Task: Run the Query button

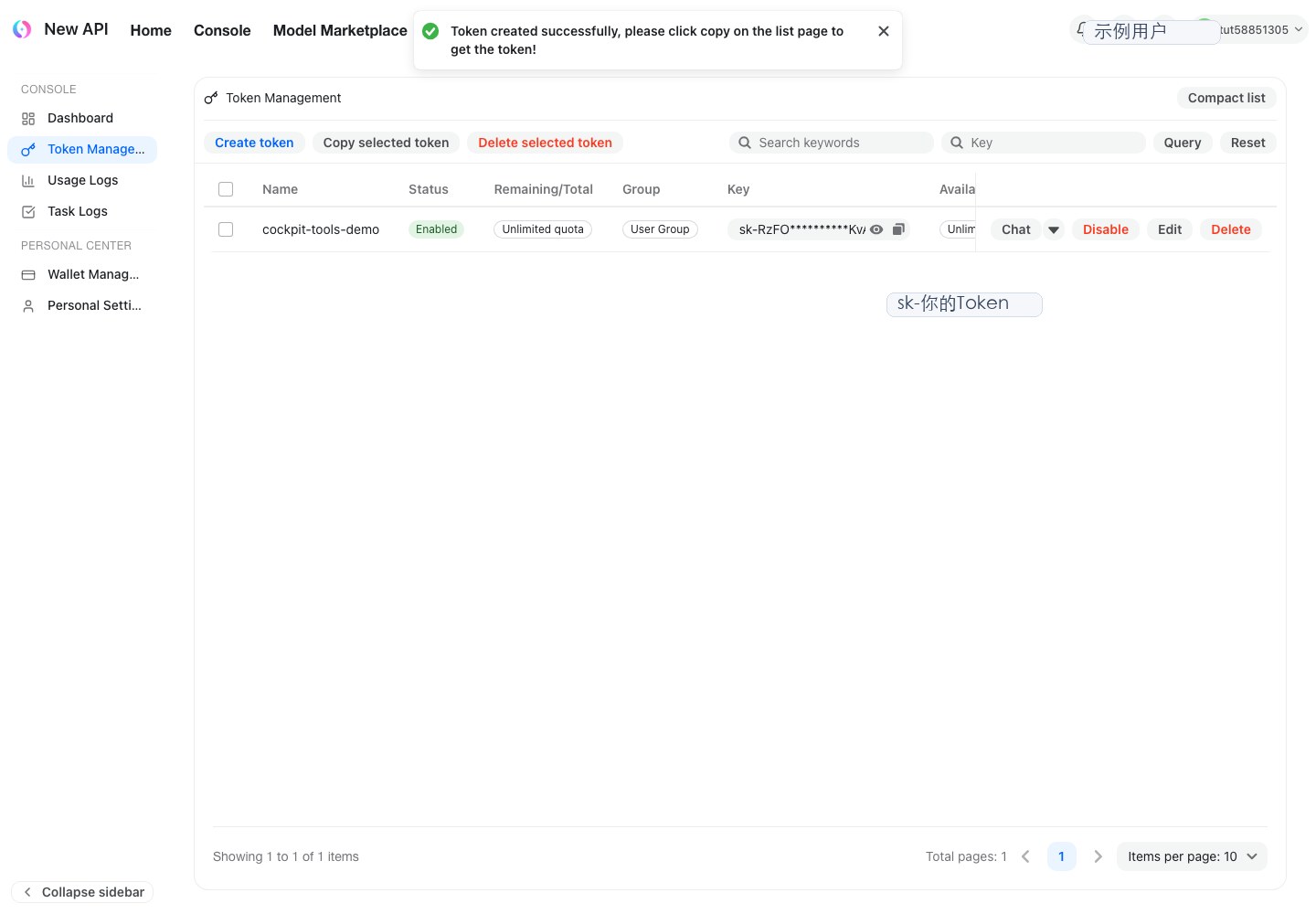Action: (x=1183, y=143)
